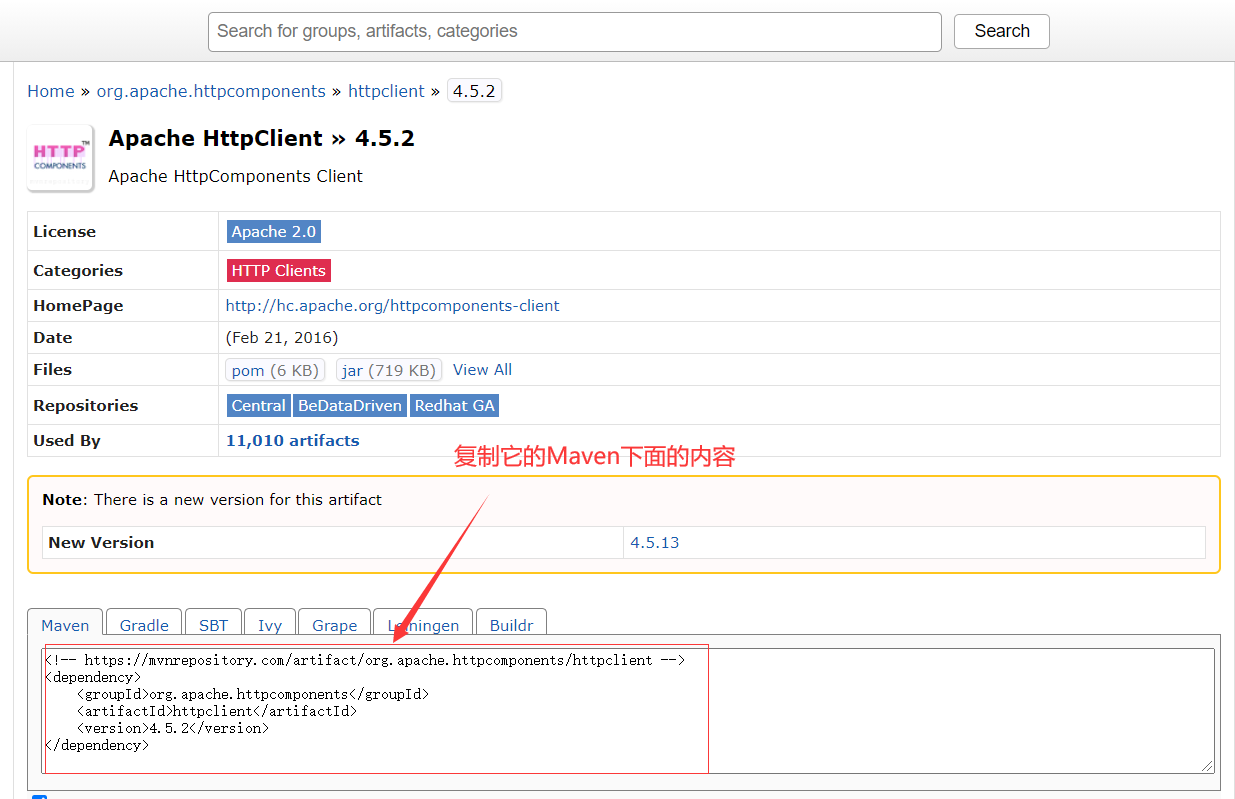Open the httpclient breadcrumb link
The image size is (1235, 799).
pos(386,91)
